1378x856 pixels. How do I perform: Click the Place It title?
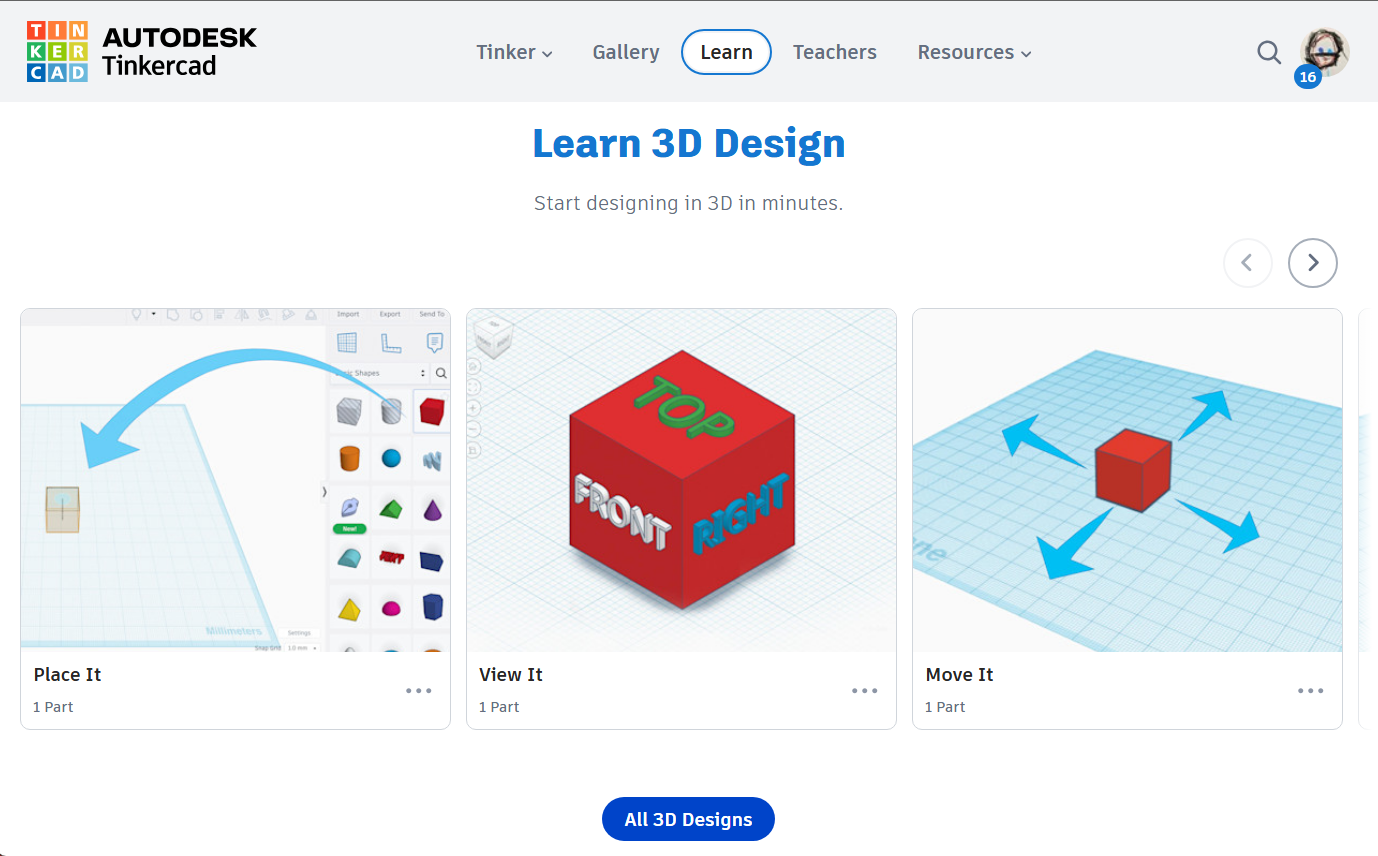coord(67,675)
